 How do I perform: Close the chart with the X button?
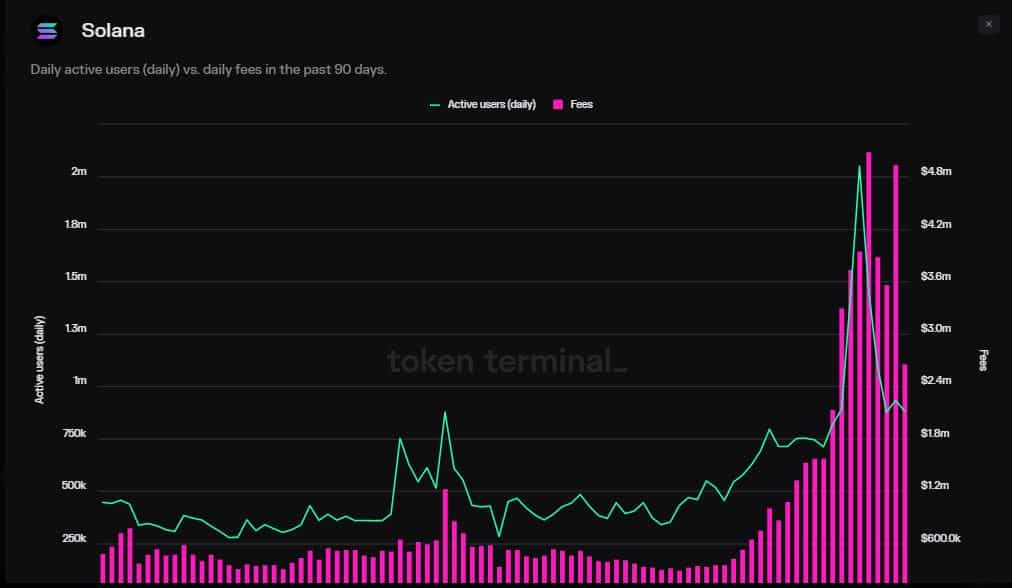coord(988,25)
